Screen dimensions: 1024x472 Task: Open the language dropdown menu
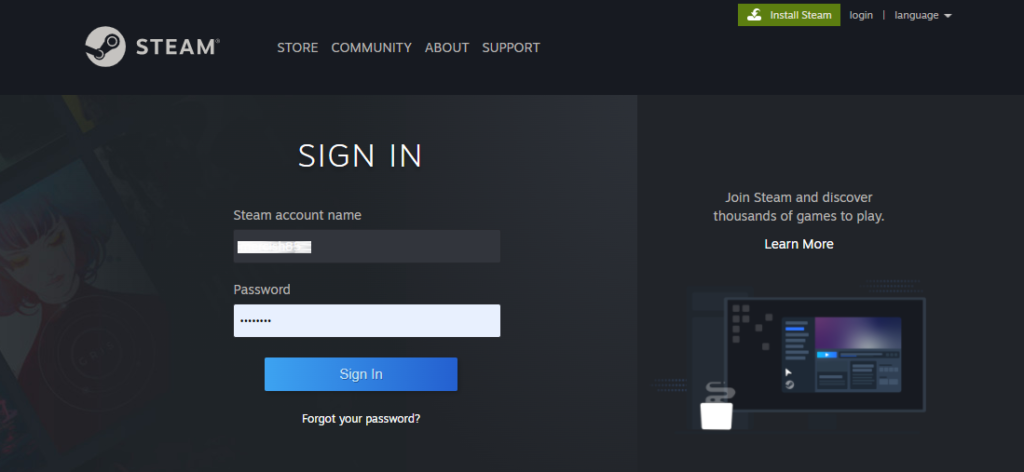pyautogui.click(x=917, y=15)
